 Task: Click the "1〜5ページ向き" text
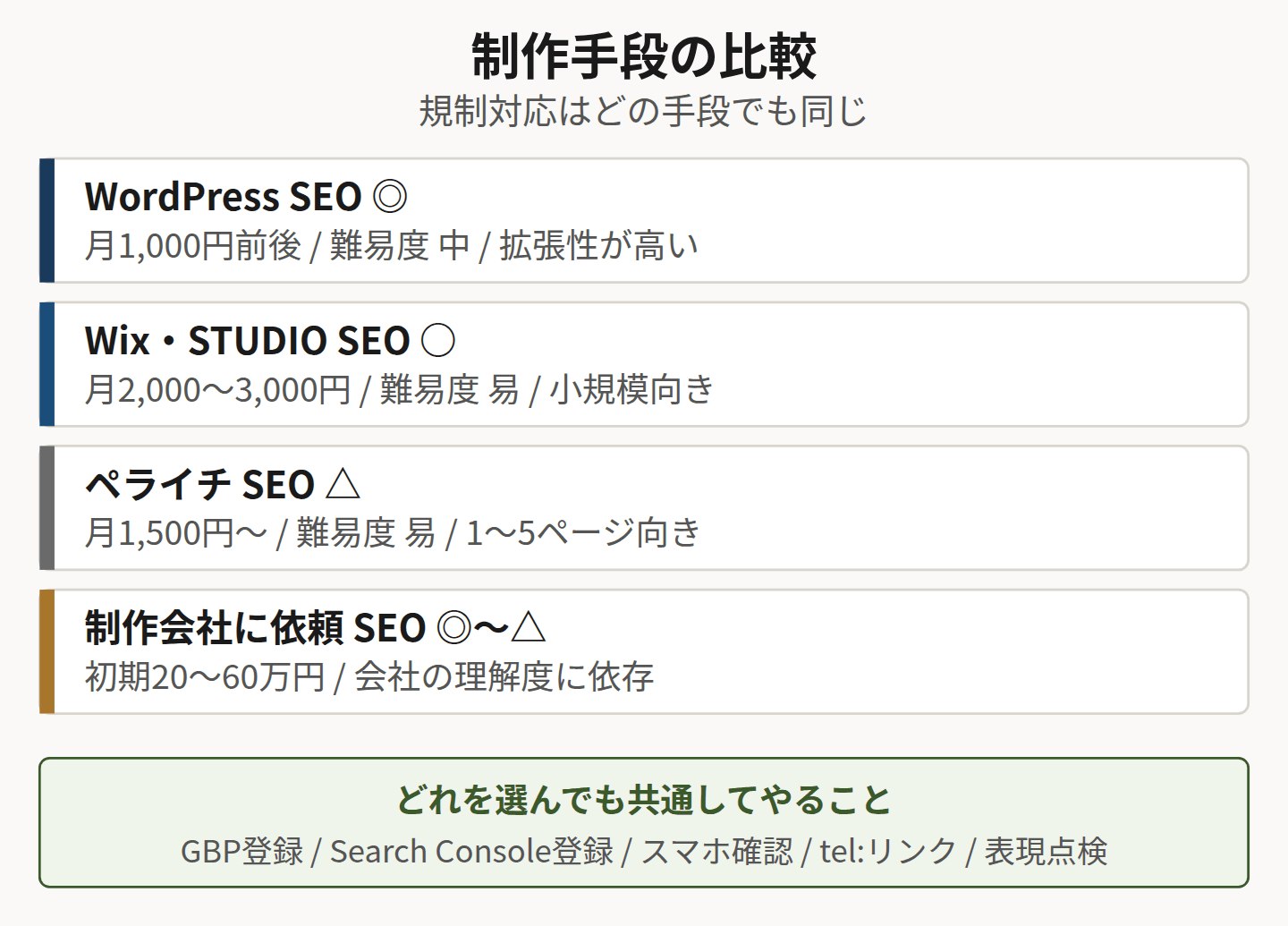coord(583,532)
